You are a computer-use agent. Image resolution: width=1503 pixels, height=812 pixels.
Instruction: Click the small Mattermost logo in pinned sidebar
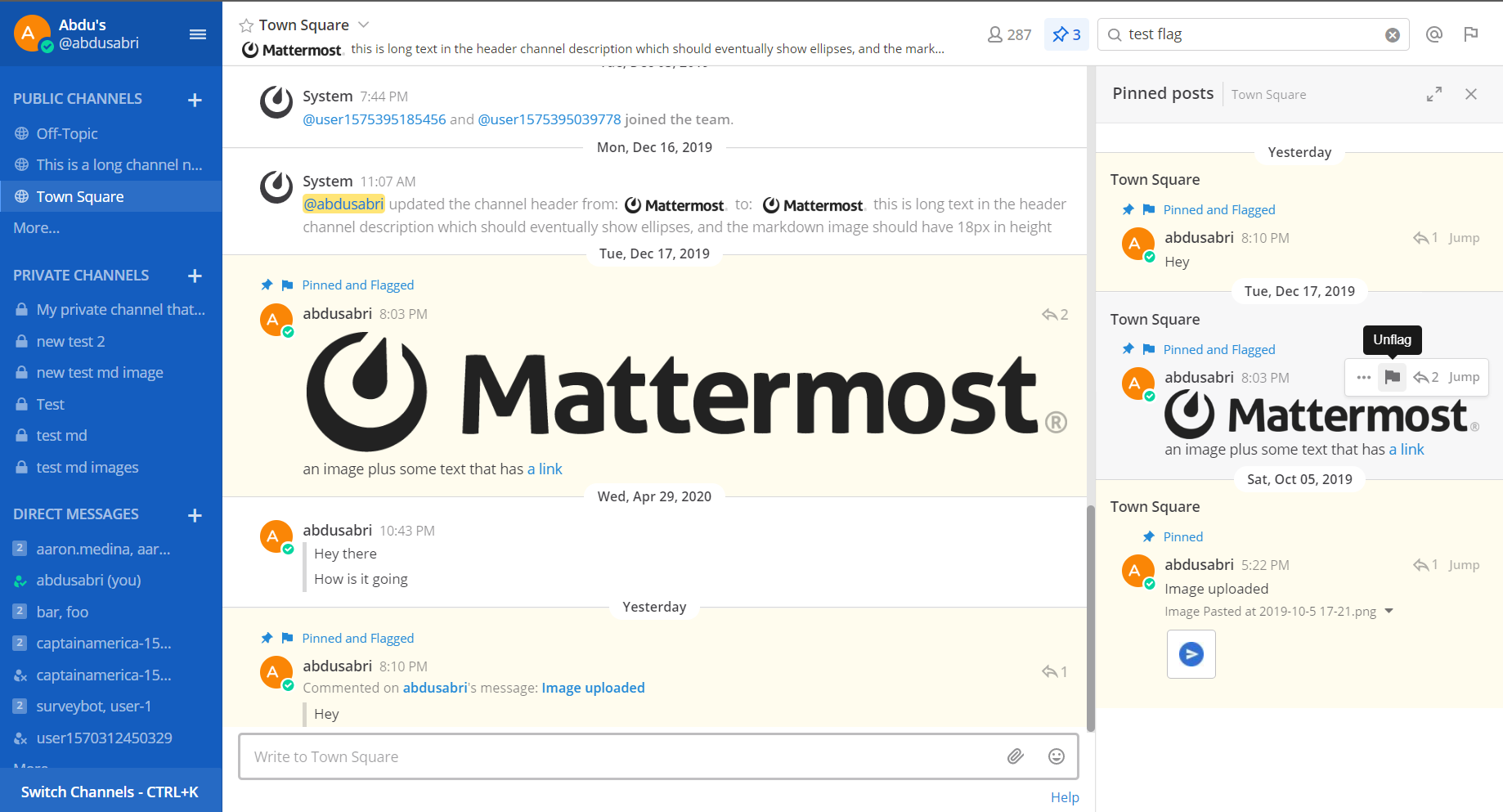(x=1321, y=415)
